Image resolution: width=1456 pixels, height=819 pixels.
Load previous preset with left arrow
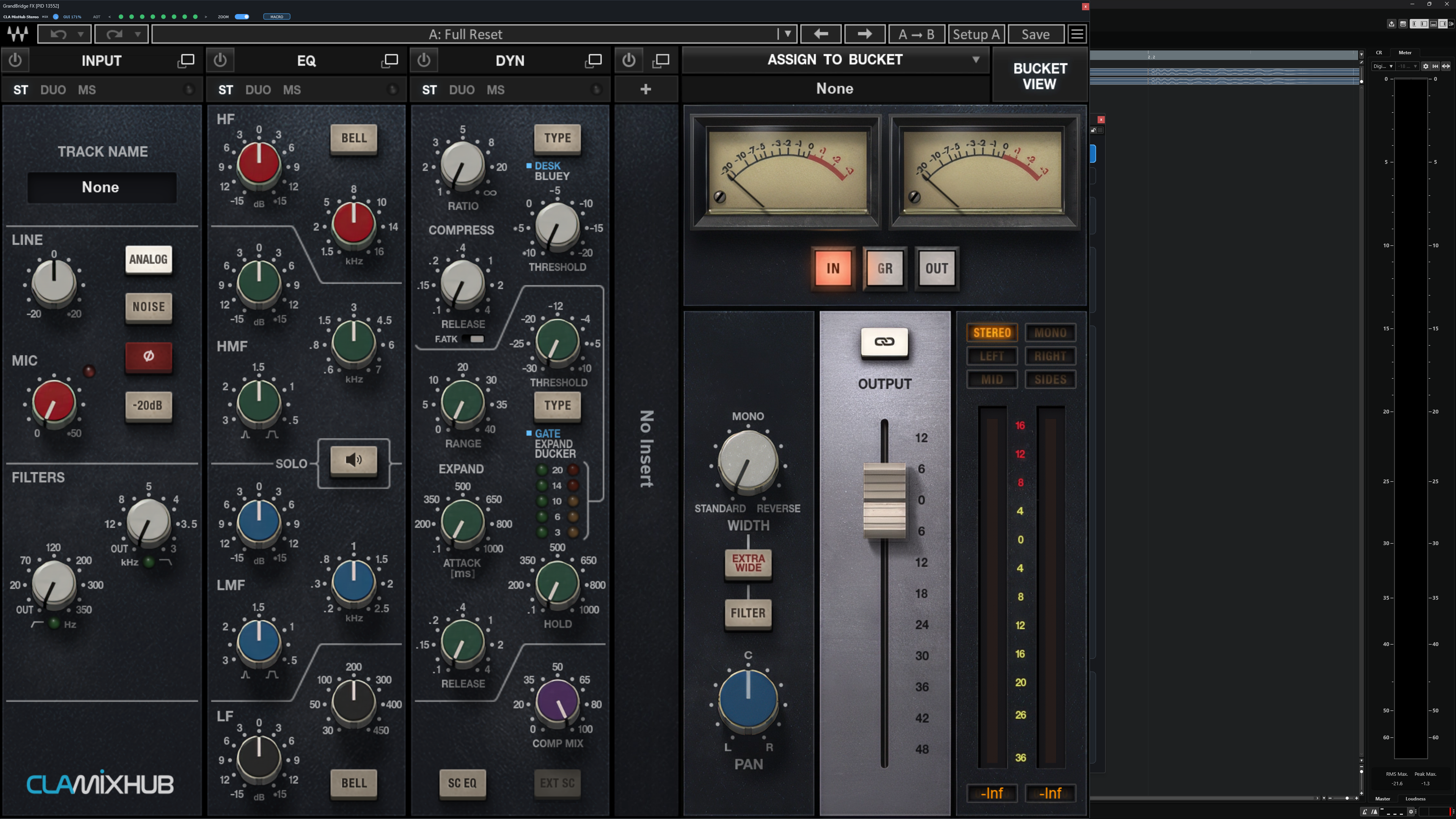pos(821,34)
